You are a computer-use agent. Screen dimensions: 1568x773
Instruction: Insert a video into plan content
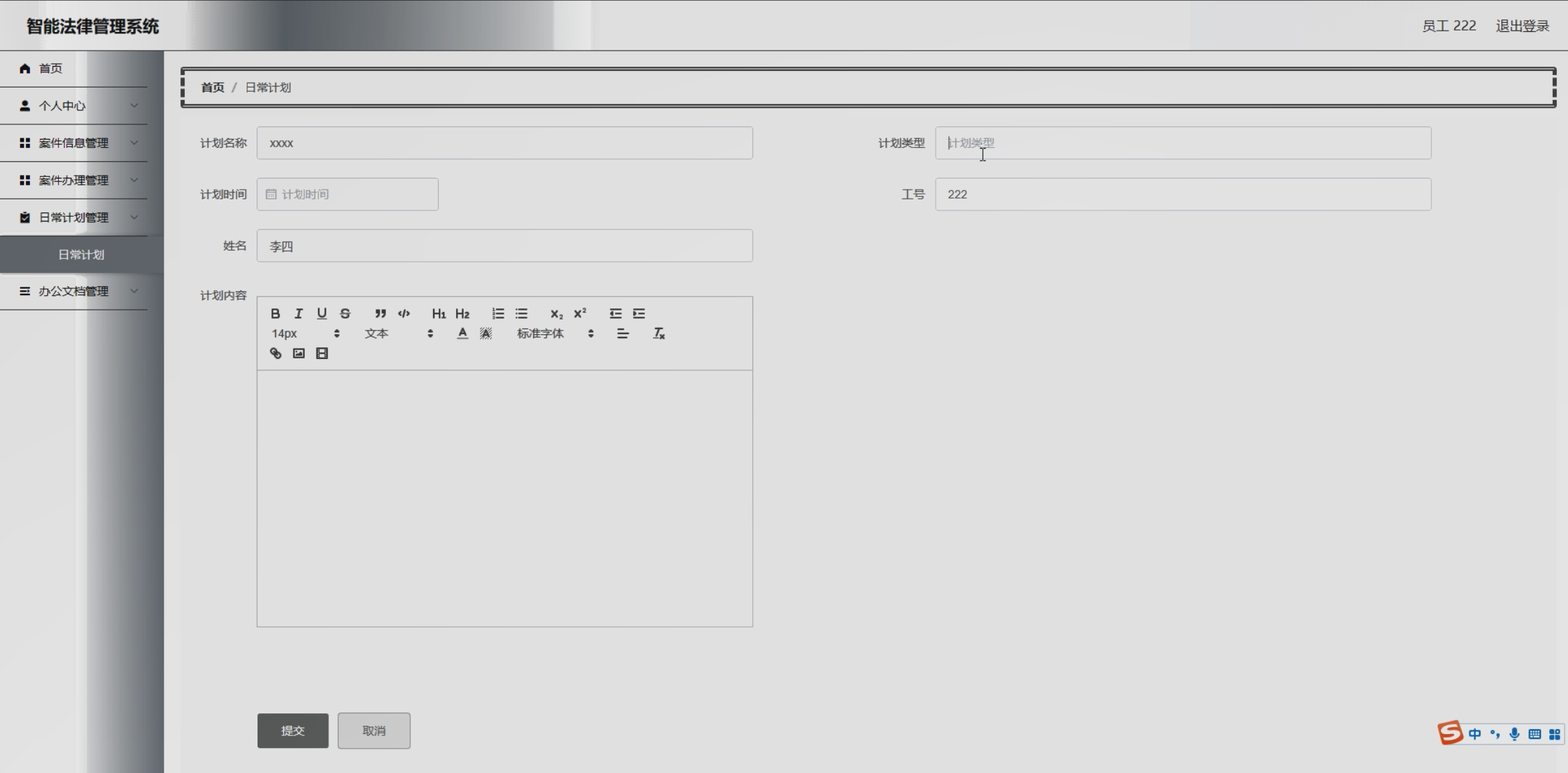322,354
